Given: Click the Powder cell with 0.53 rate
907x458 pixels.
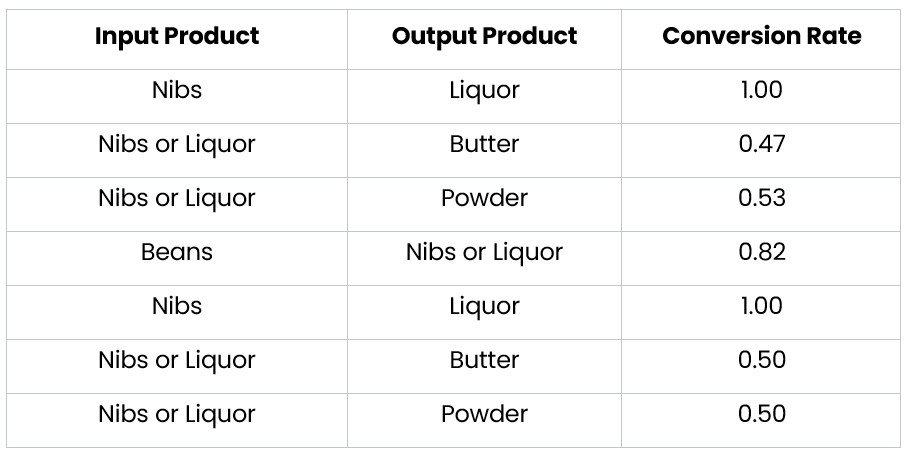Looking at the screenshot, I should tap(484, 198).
